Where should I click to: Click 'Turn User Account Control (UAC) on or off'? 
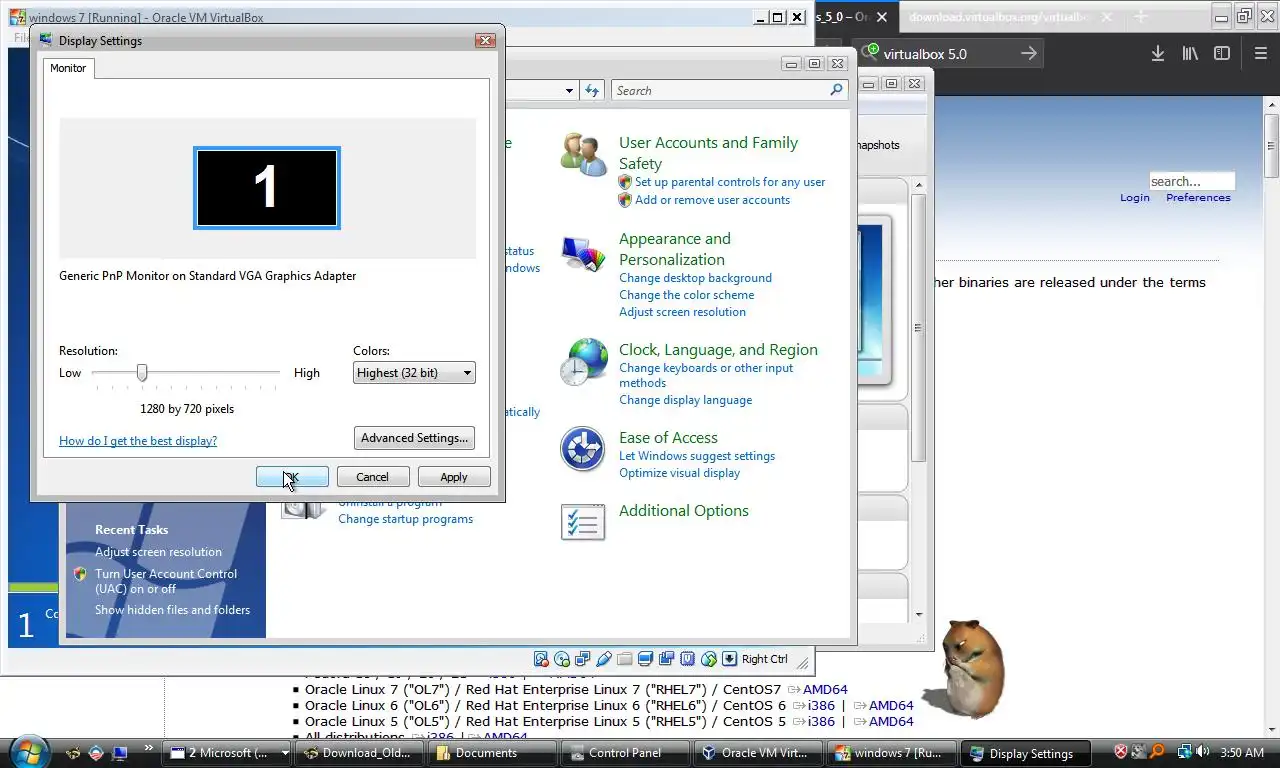[166, 581]
